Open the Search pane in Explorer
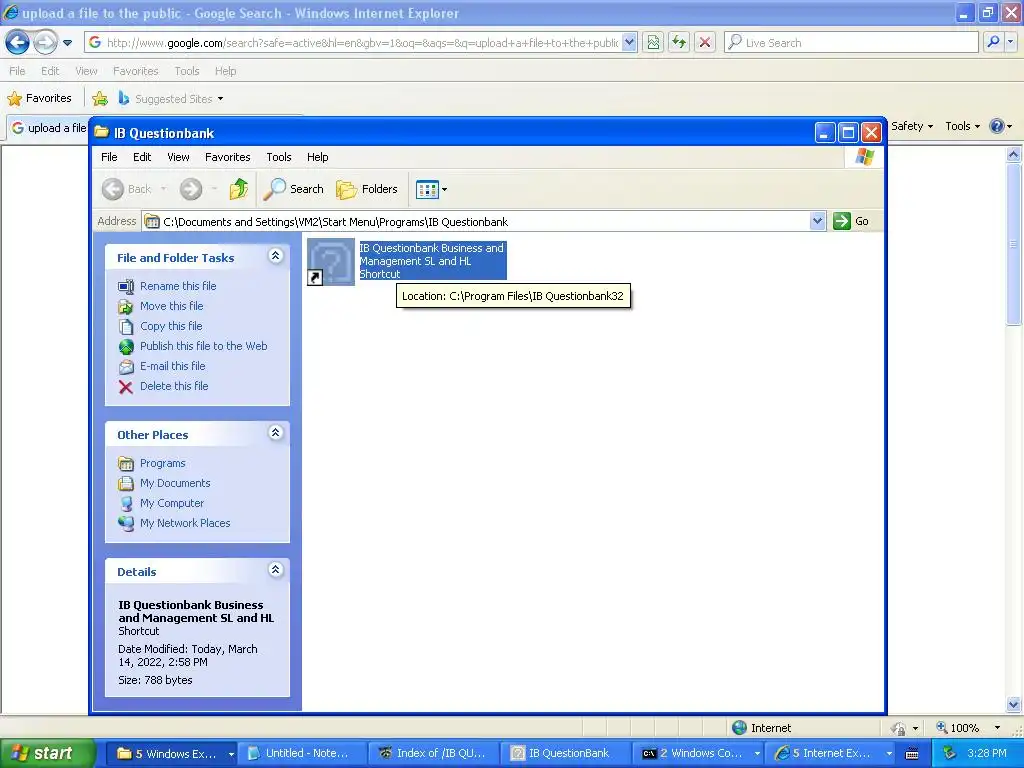This screenshot has width=1024, height=768. [x=293, y=189]
